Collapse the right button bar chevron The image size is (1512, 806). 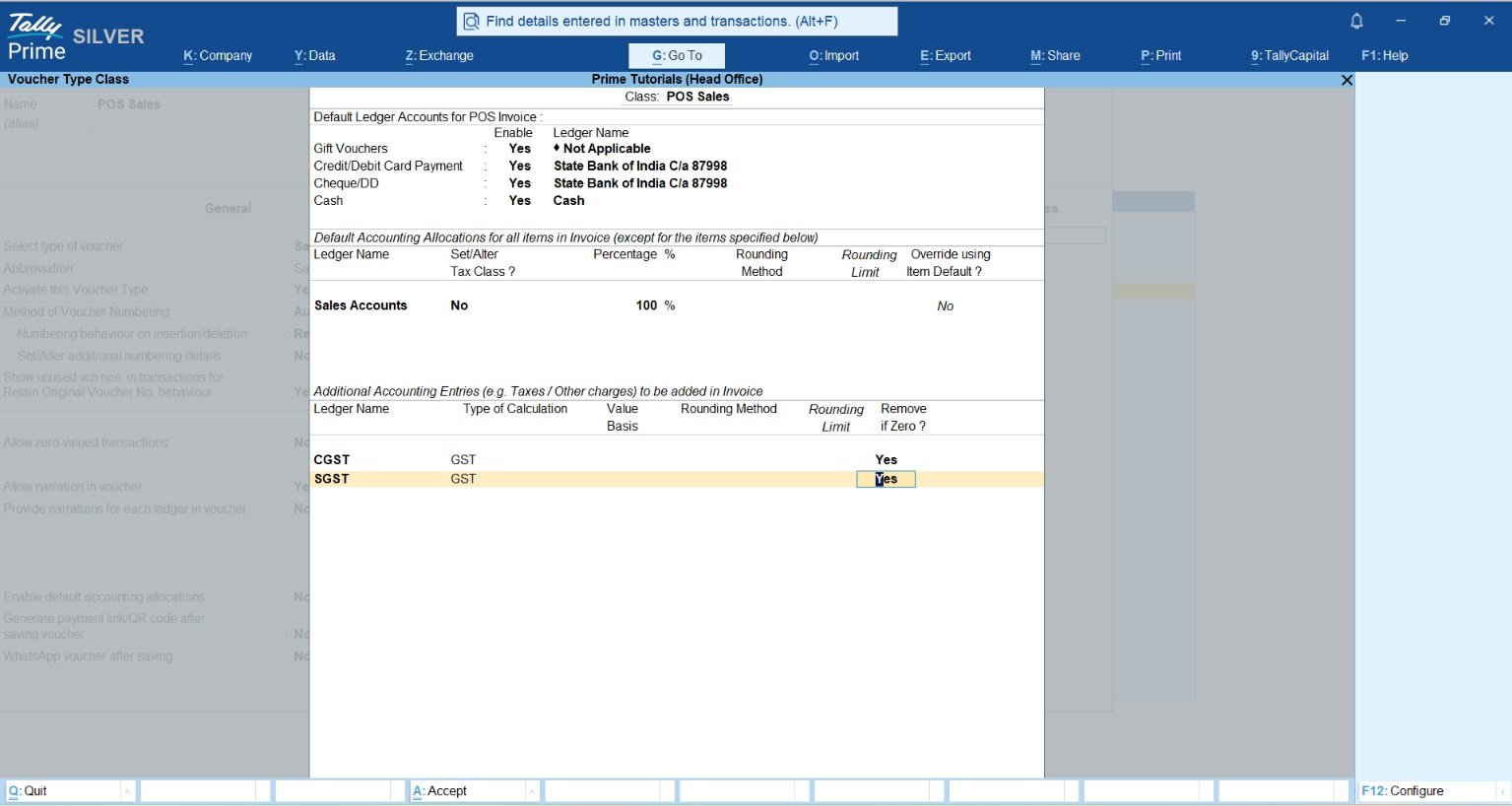tap(1503, 791)
